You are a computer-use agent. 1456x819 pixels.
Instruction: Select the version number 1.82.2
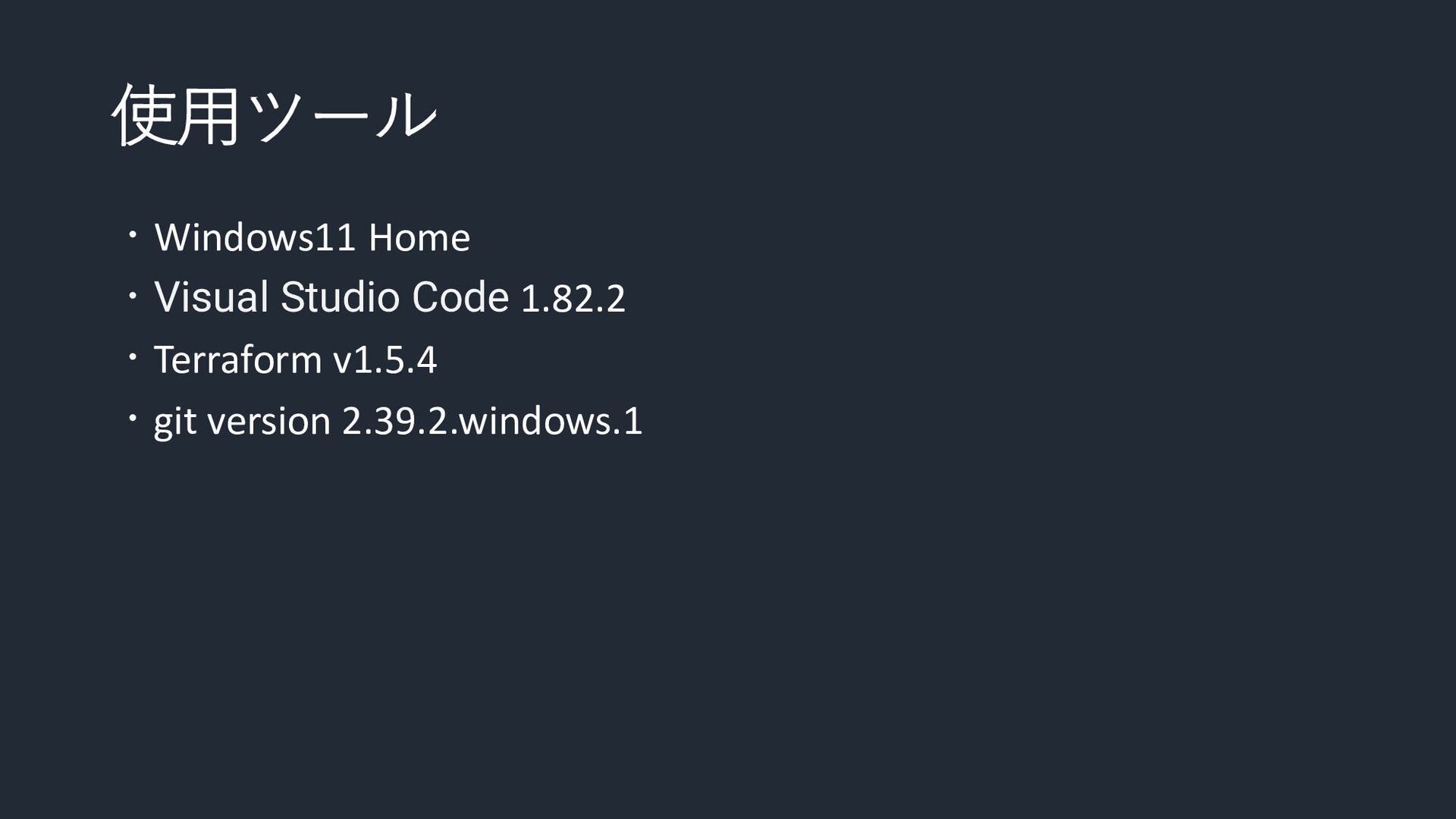tap(573, 298)
